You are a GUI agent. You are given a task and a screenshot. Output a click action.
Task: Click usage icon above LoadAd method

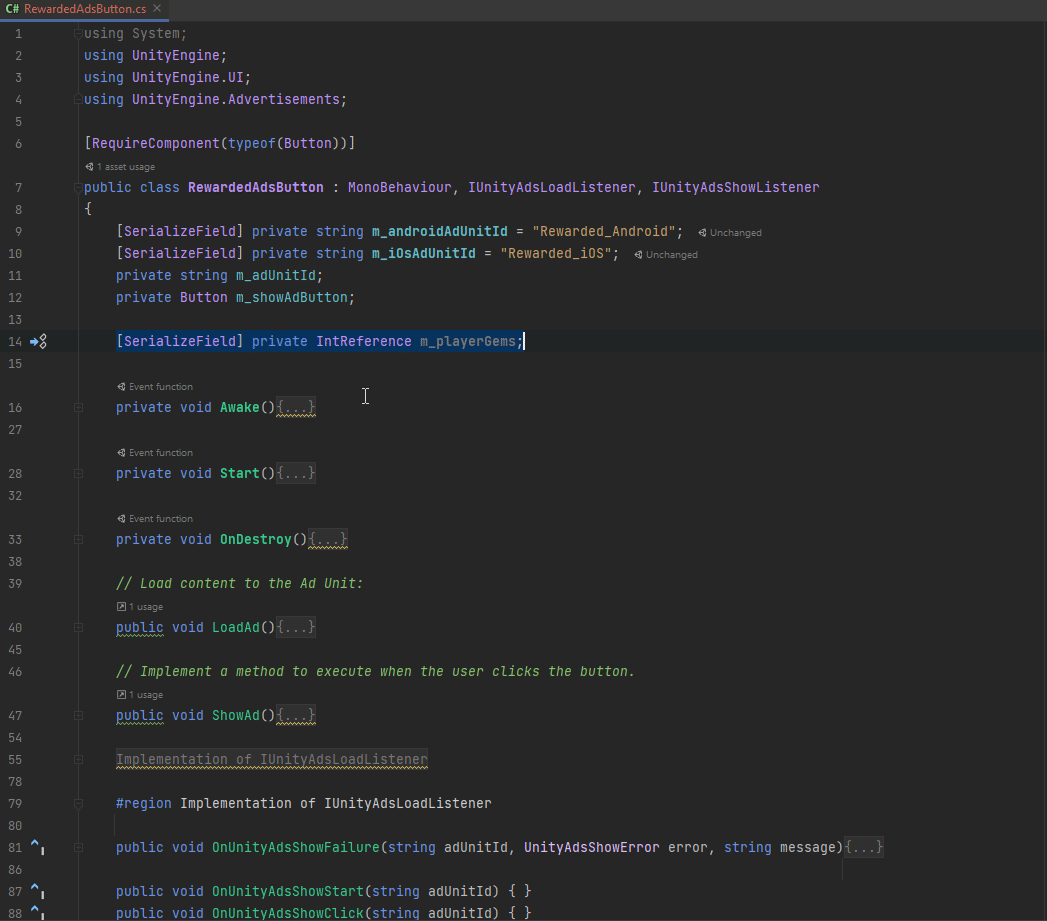(x=121, y=606)
